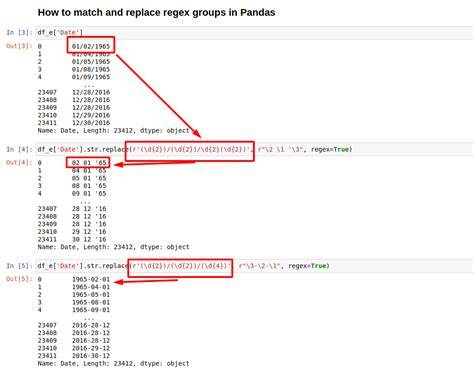
Task: Click "28 12 '16" in row 23408 of Out[4]
Action: 89,216
